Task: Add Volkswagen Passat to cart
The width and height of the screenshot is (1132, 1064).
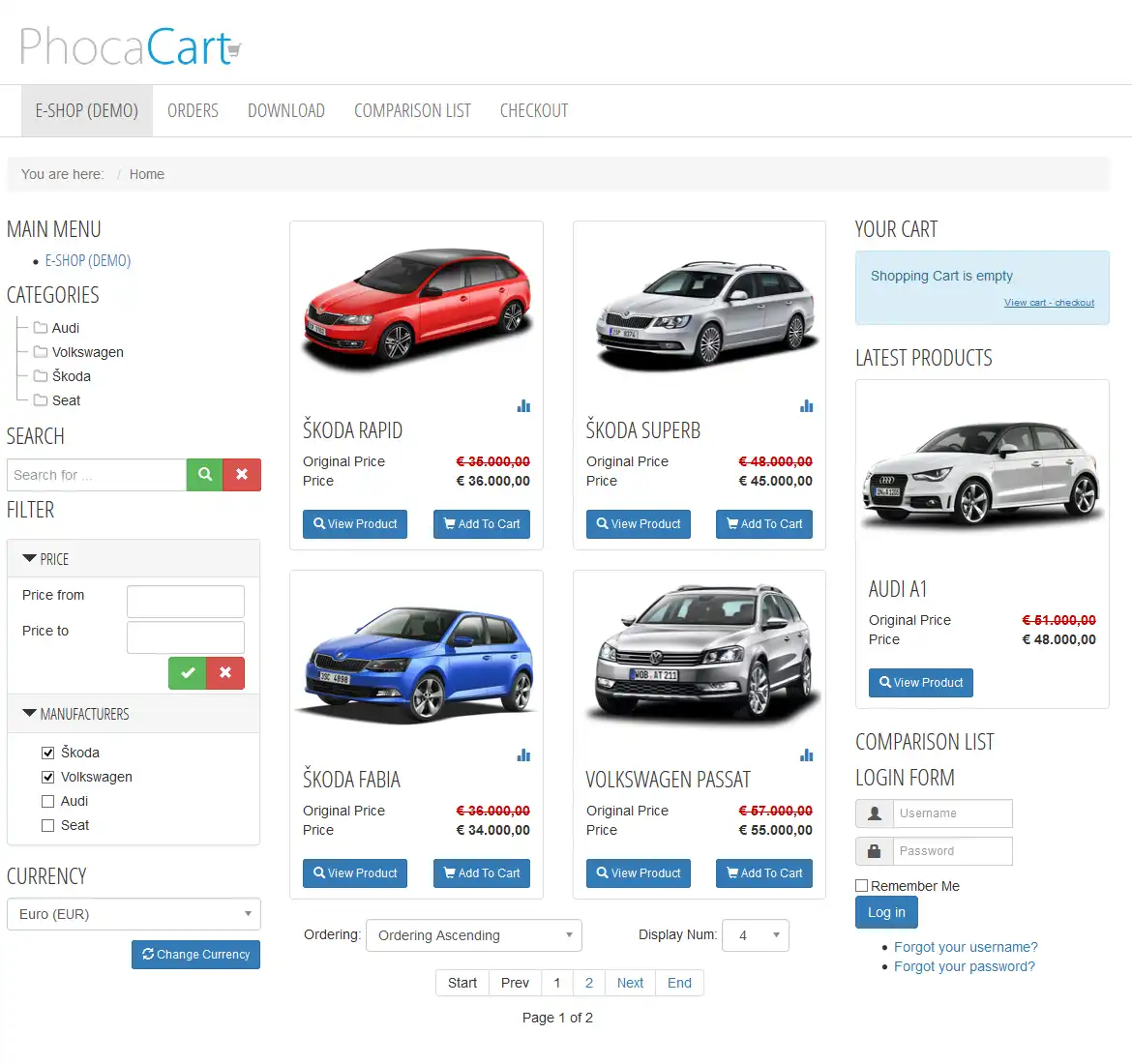Action: point(764,873)
